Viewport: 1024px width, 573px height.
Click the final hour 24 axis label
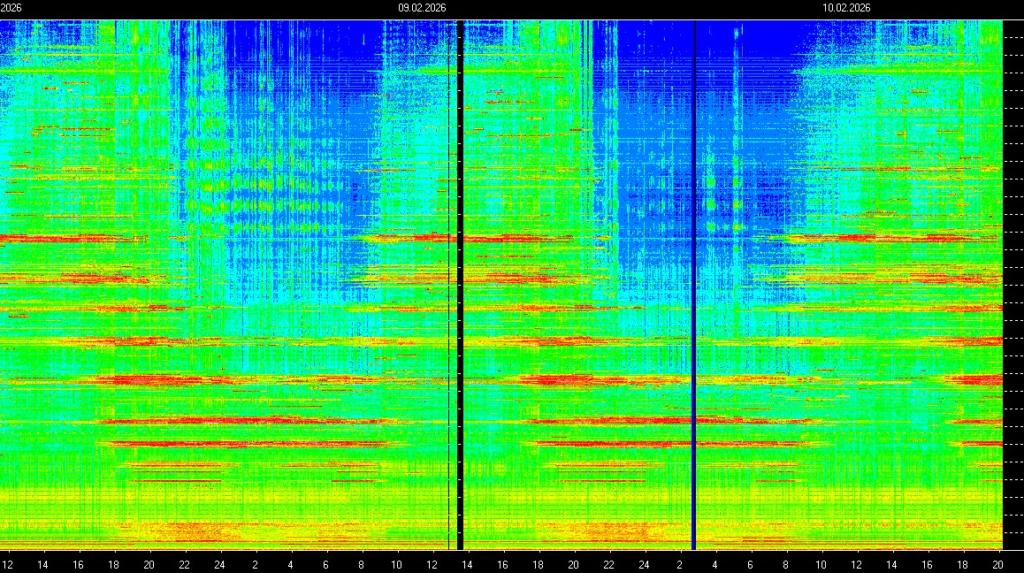click(643, 565)
